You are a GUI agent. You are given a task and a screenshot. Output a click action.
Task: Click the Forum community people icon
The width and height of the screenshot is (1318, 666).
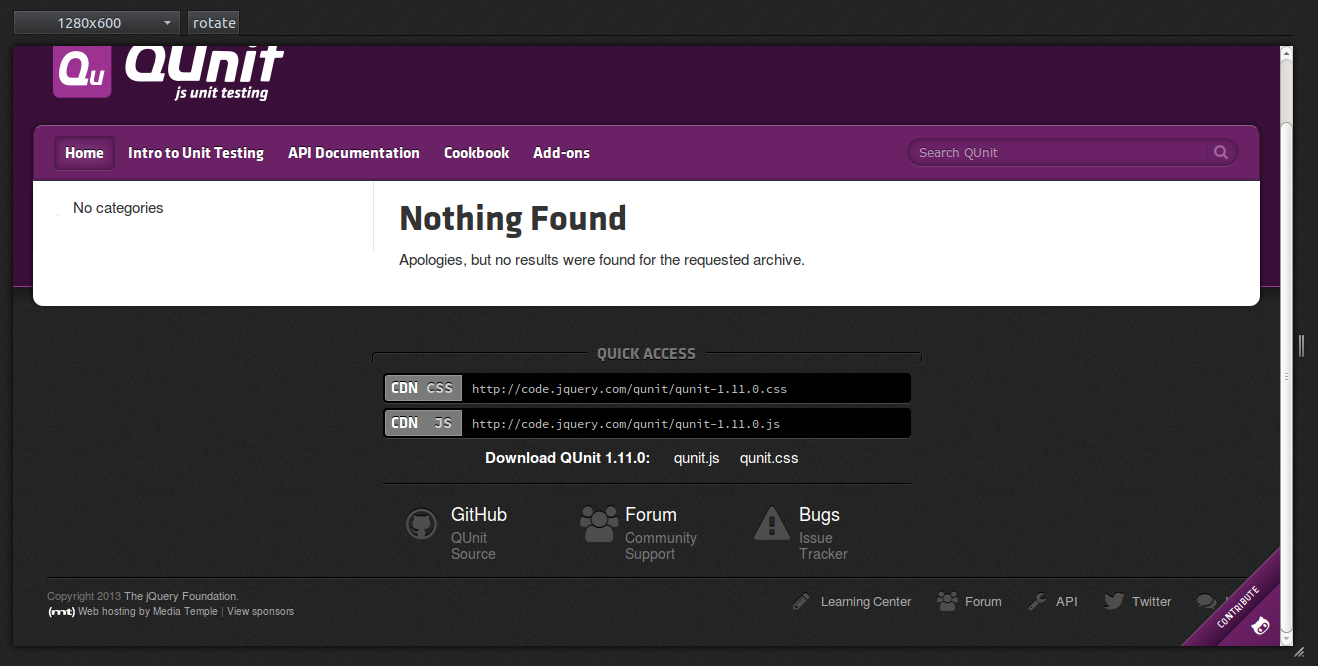[x=599, y=524]
